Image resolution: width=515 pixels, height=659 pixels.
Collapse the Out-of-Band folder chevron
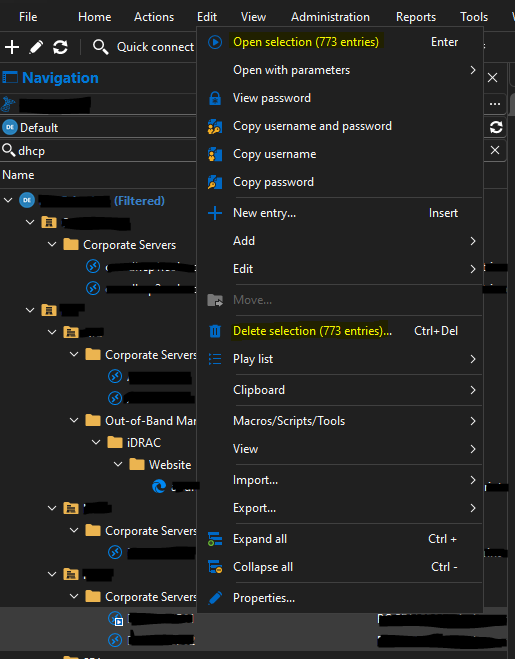coord(74,420)
